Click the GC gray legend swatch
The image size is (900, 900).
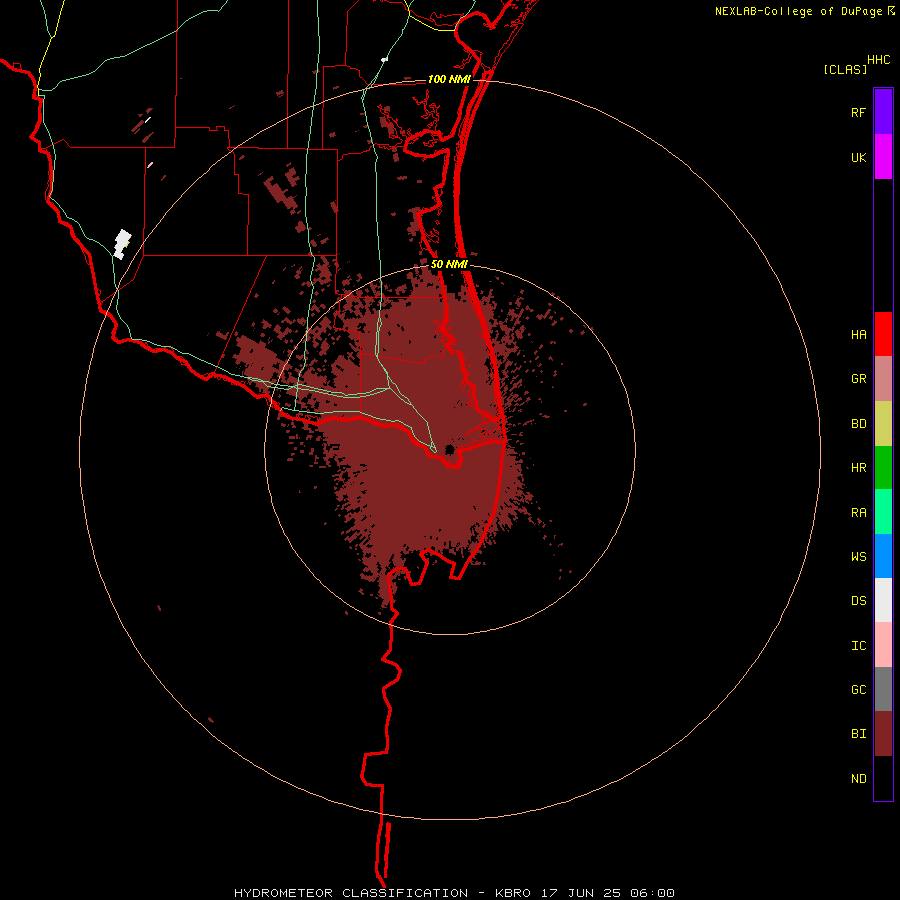click(883, 689)
